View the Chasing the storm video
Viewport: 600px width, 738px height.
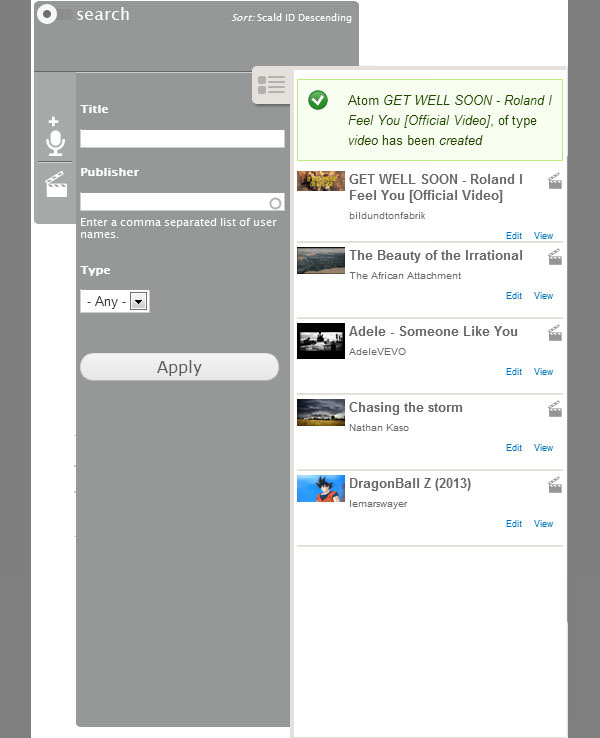pos(543,448)
